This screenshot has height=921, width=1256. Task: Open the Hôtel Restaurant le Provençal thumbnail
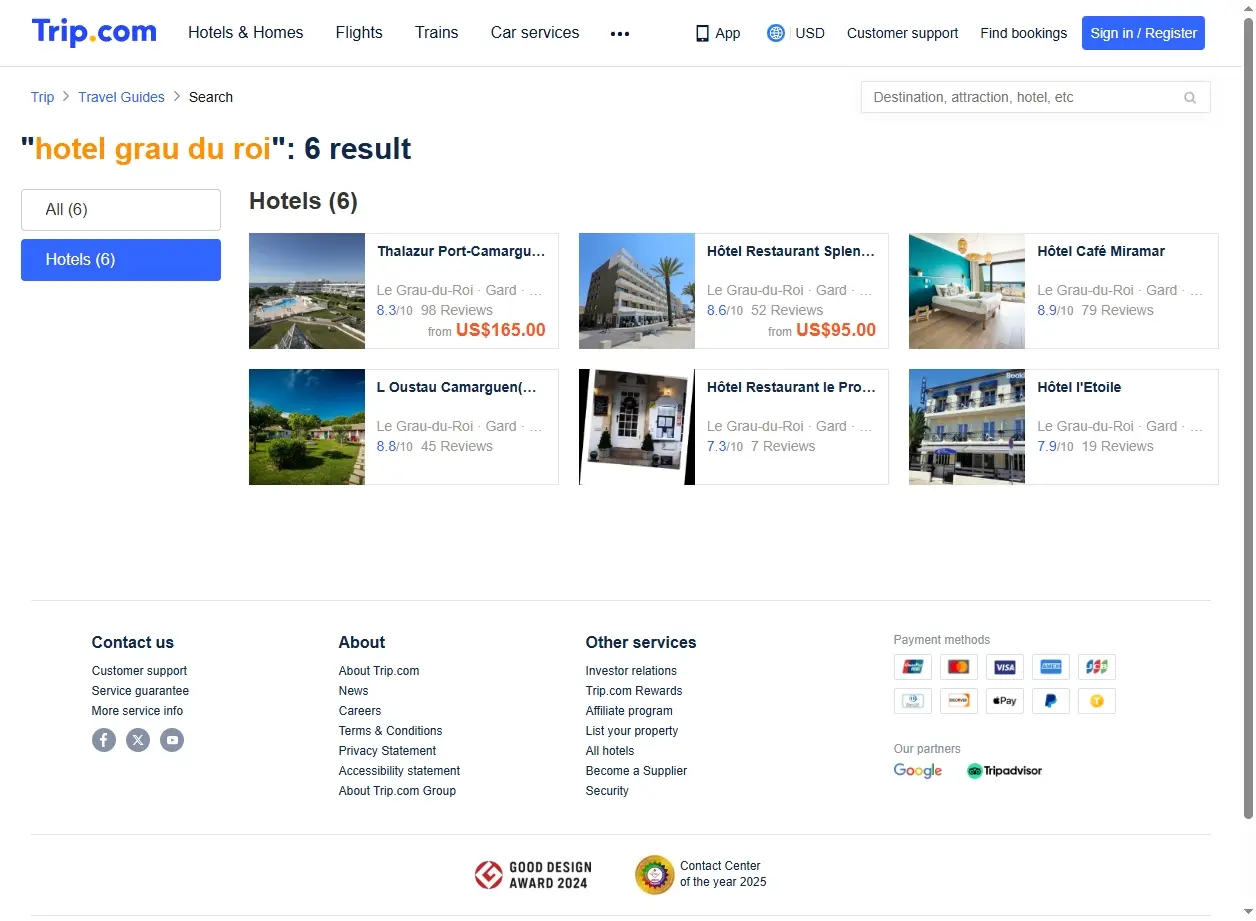[x=637, y=427]
